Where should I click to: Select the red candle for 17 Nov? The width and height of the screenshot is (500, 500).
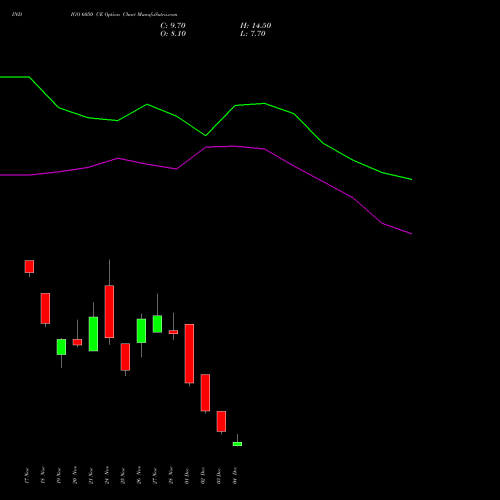pos(29,266)
